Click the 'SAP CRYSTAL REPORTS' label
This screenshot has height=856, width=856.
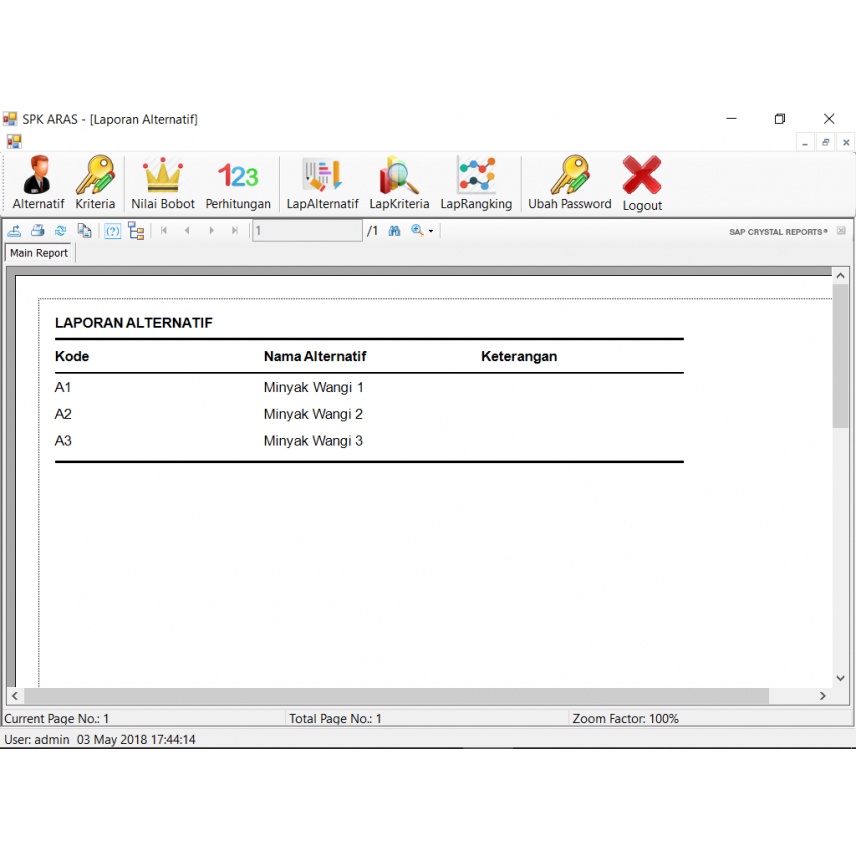click(778, 232)
